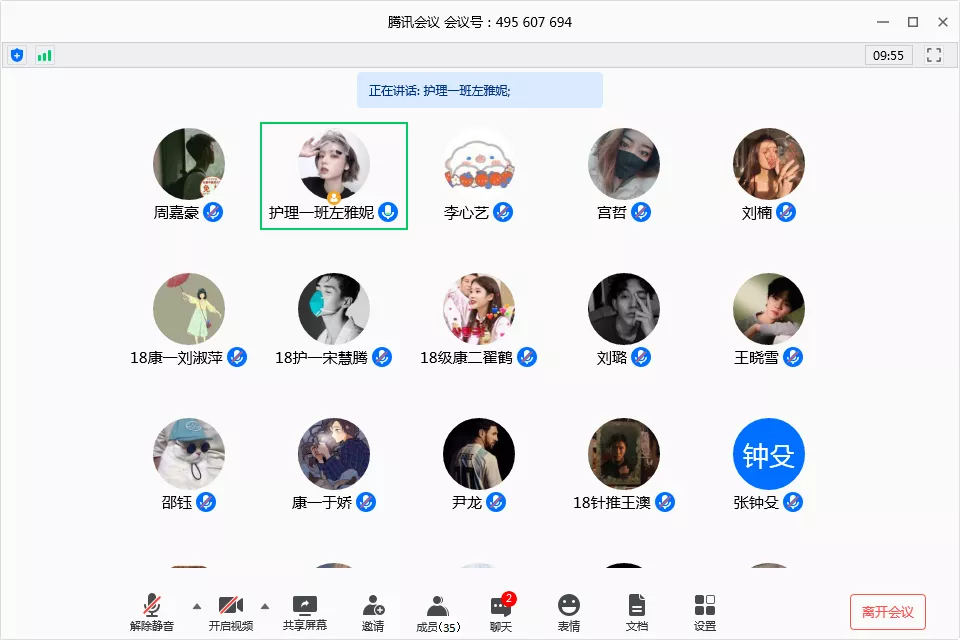Click muted mic icon beside 王晓雪

pyautogui.click(x=792, y=357)
